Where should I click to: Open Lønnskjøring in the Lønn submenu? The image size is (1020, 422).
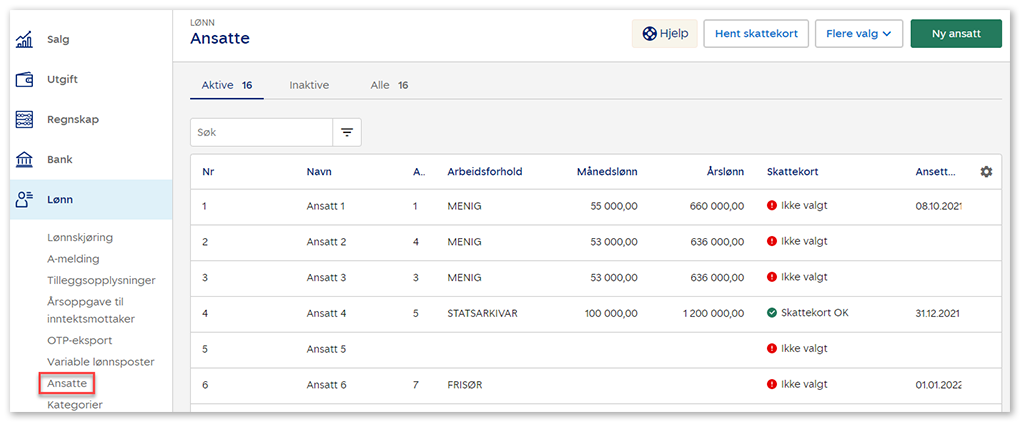click(x=80, y=238)
